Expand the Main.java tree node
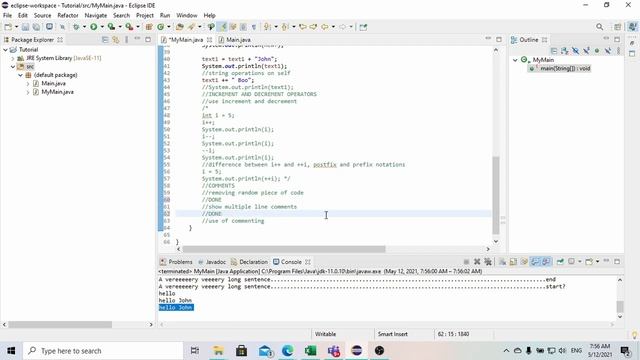This screenshot has width=640, height=360. 28,83
